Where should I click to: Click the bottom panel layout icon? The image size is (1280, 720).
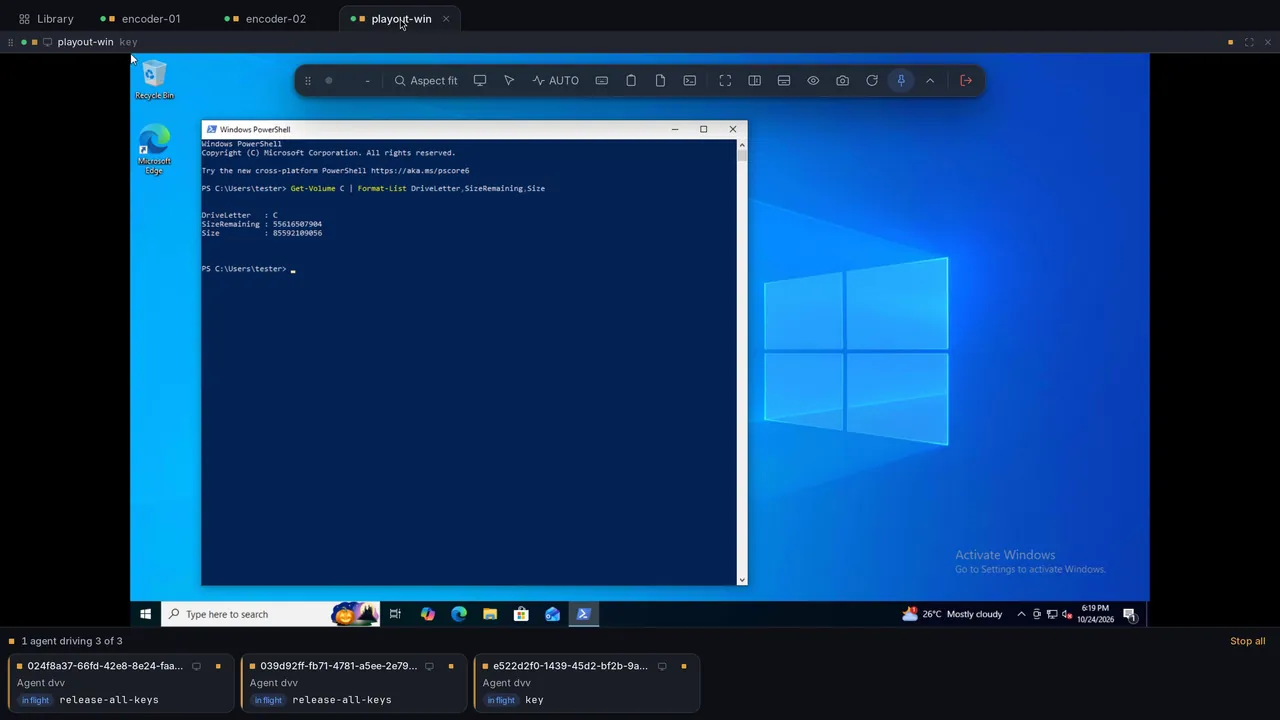click(x=784, y=81)
